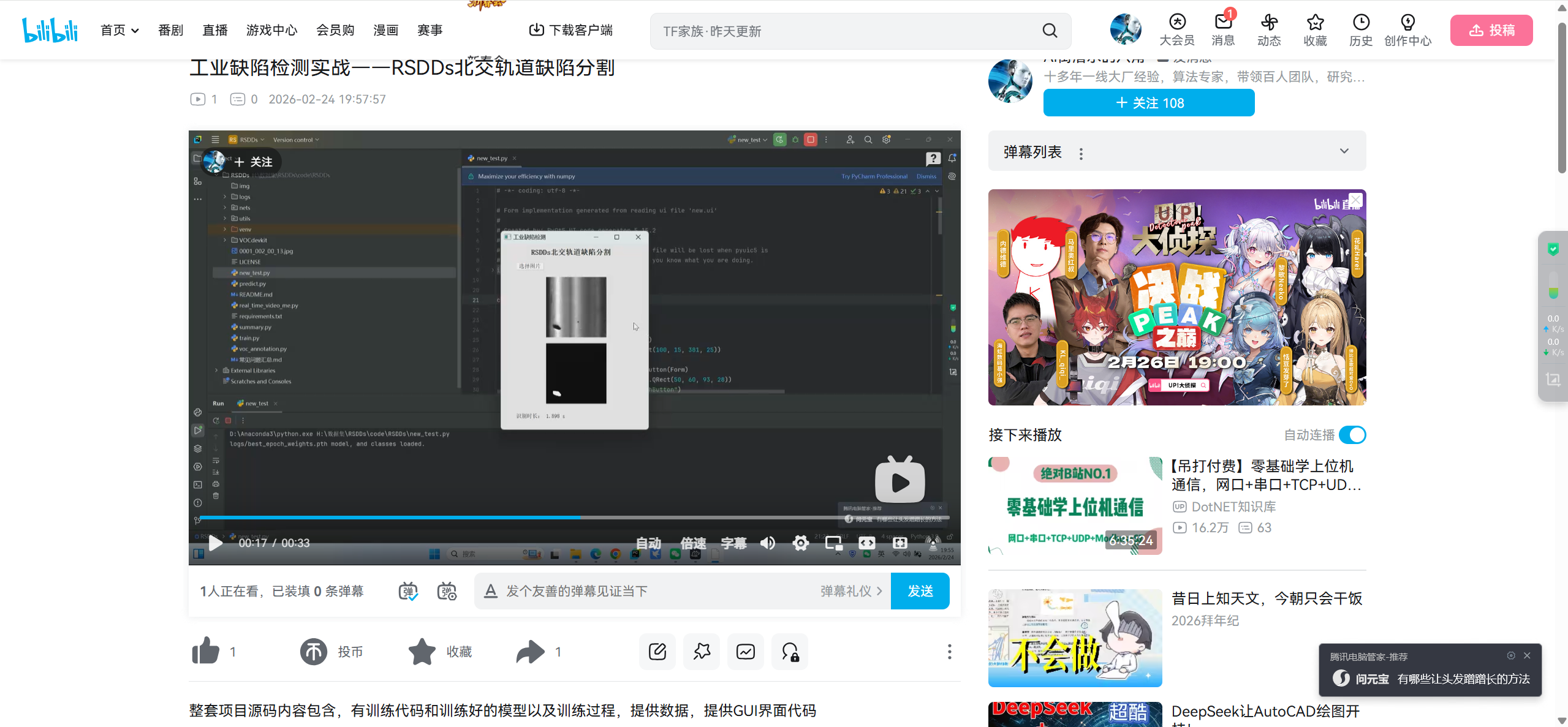Enter picture-in-picture mode icon
The width and height of the screenshot is (1568, 727).
pyautogui.click(x=833, y=543)
